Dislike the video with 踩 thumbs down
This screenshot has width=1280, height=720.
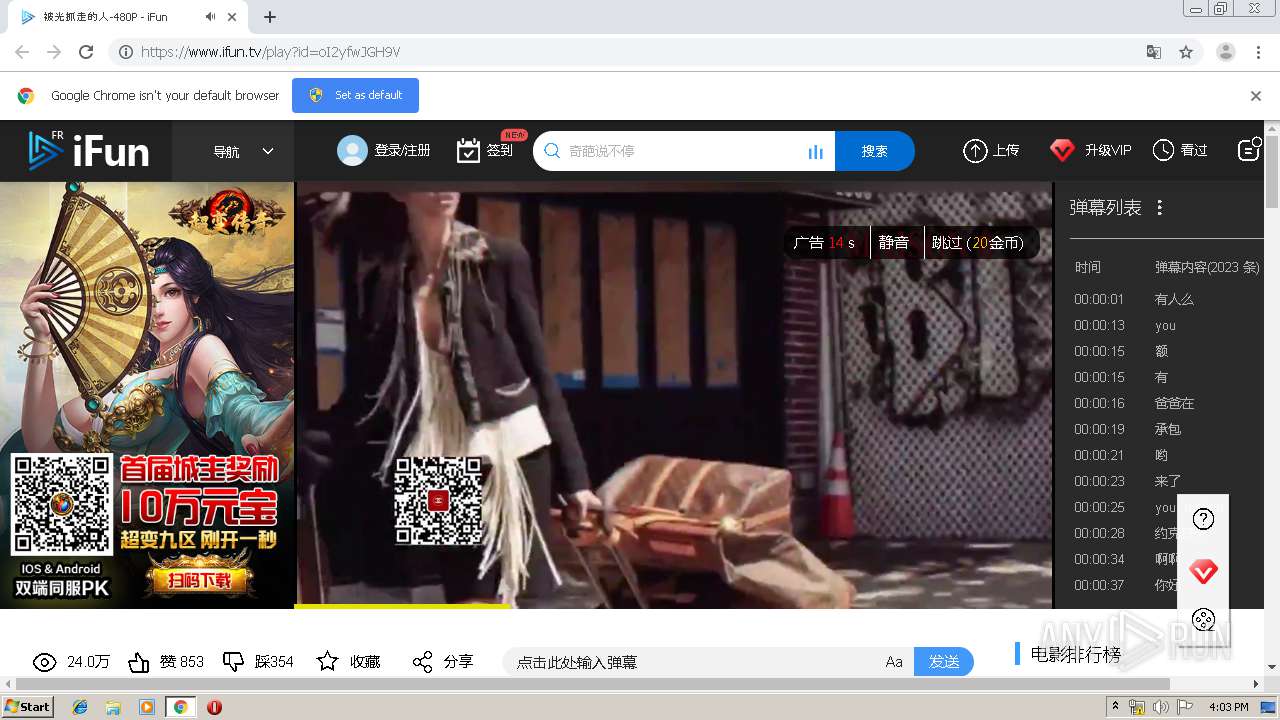click(233, 662)
